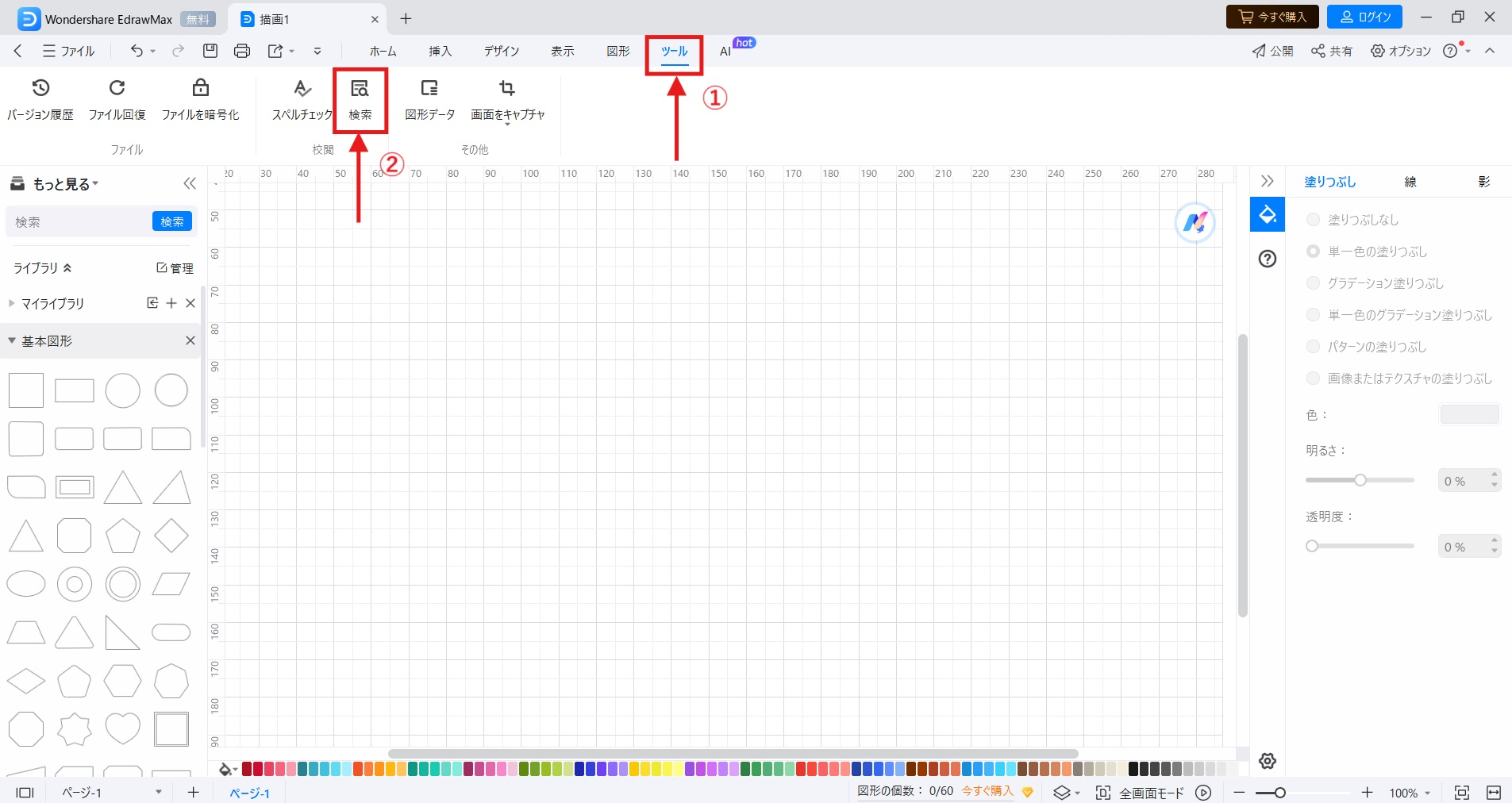
Task: Open the 線 tab in right panel
Action: click(x=1410, y=182)
